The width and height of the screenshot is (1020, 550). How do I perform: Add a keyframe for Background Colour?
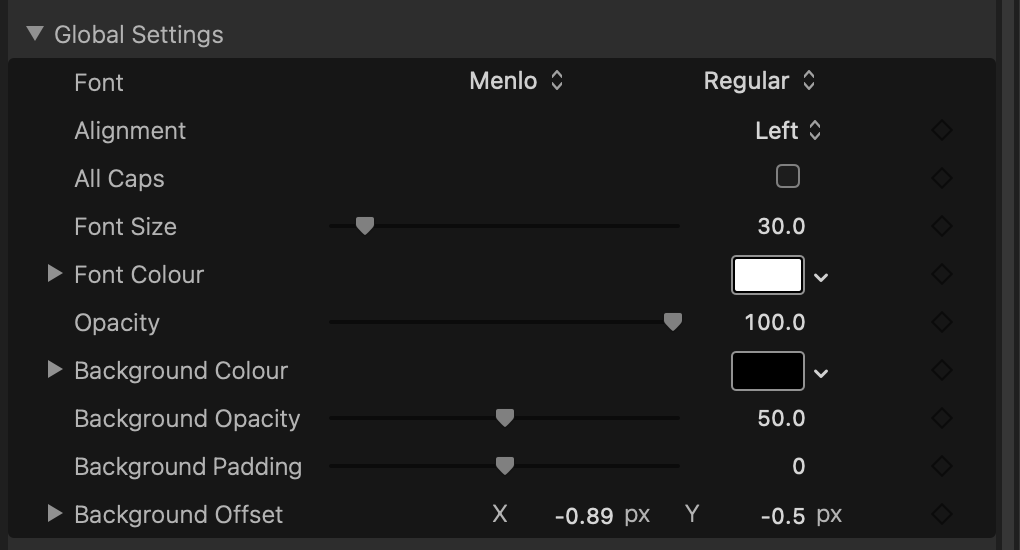[941, 371]
